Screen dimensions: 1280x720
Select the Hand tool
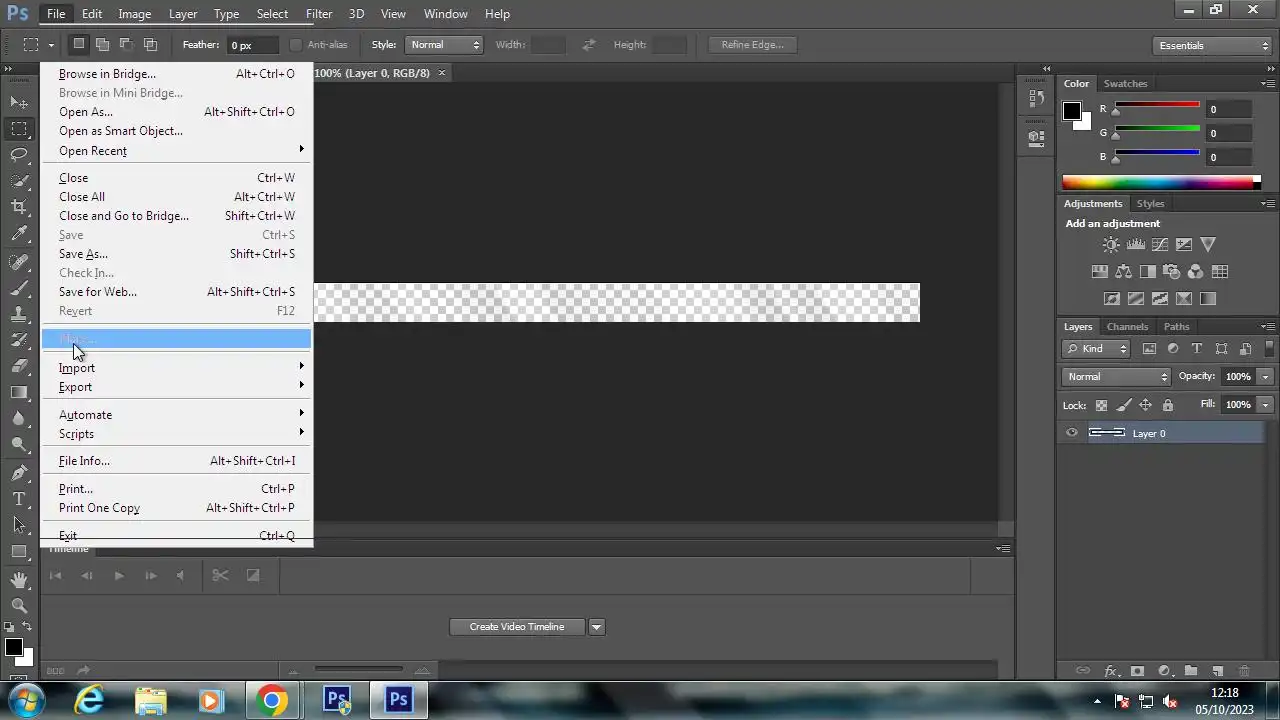[x=19, y=580]
